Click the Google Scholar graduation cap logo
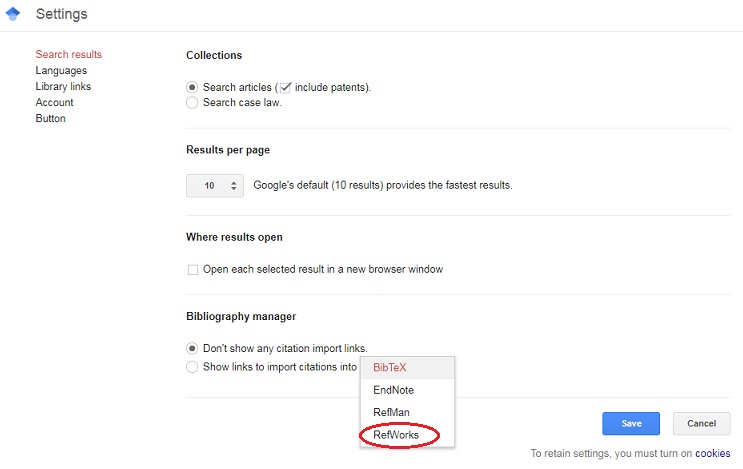This screenshot has width=743, height=469. pyautogui.click(x=13, y=14)
